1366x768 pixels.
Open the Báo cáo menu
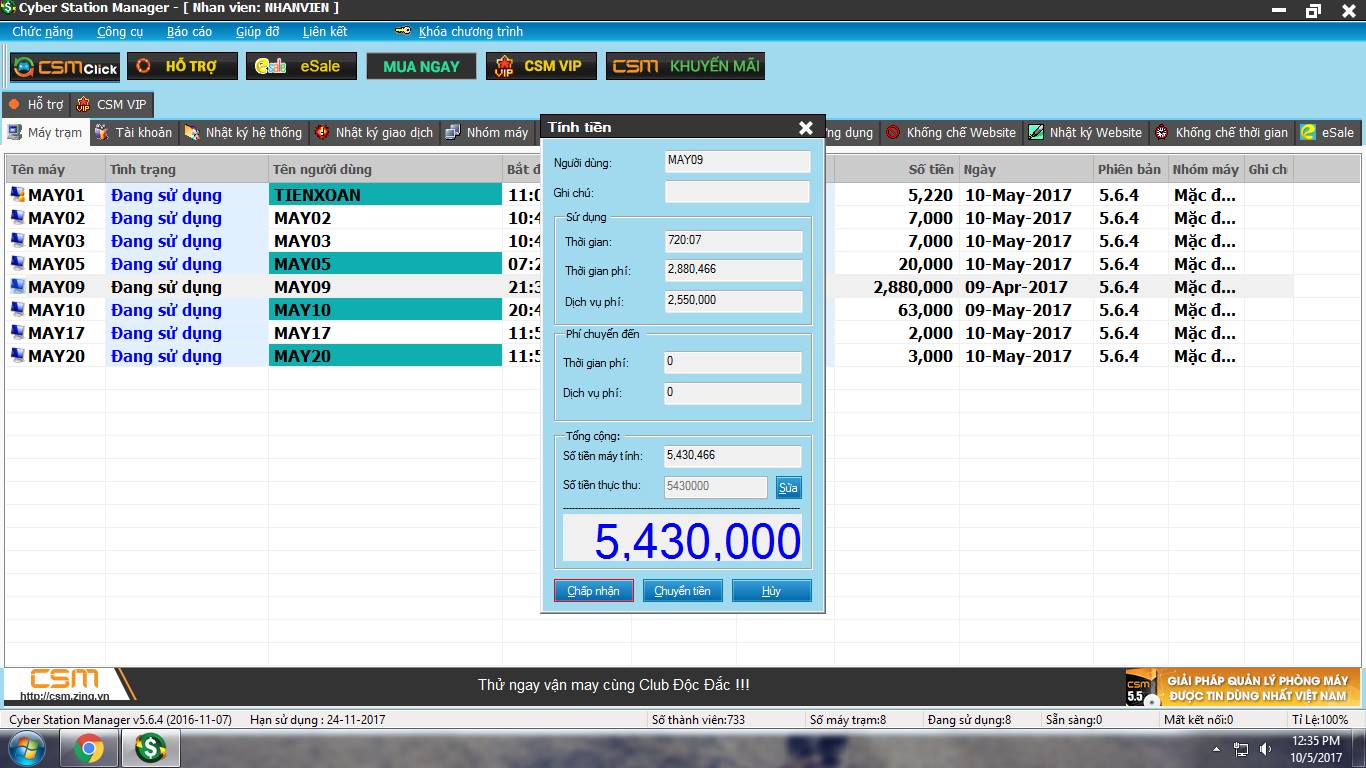pyautogui.click(x=189, y=32)
